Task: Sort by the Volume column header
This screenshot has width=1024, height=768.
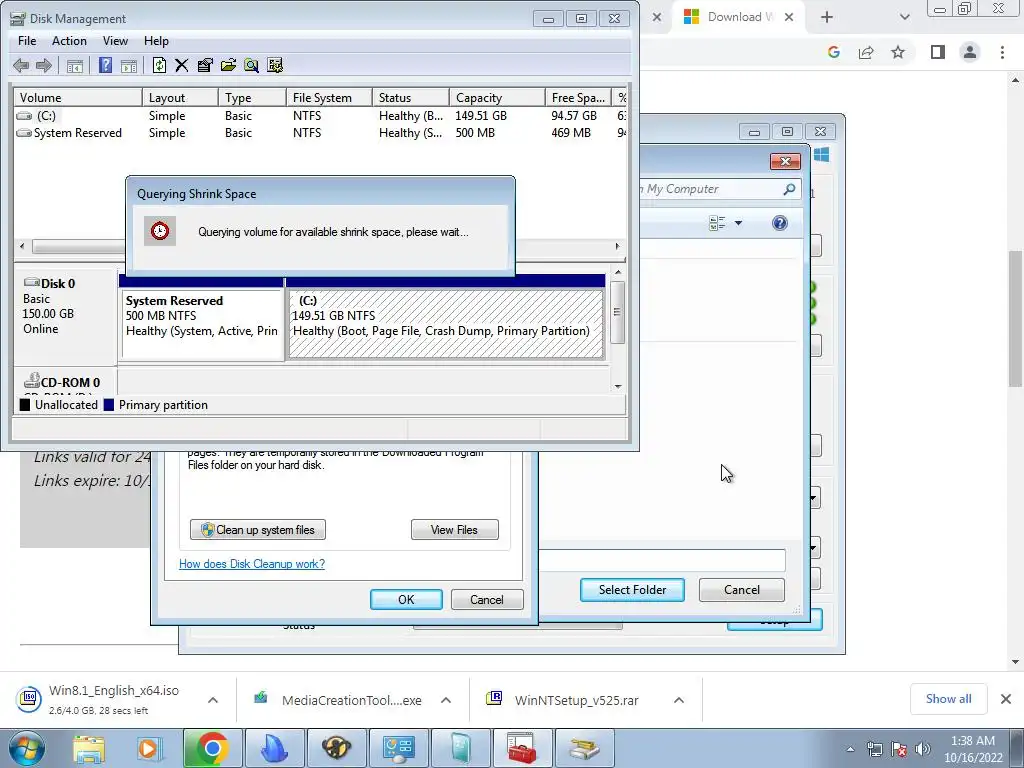Action: pyautogui.click(x=78, y=97)
